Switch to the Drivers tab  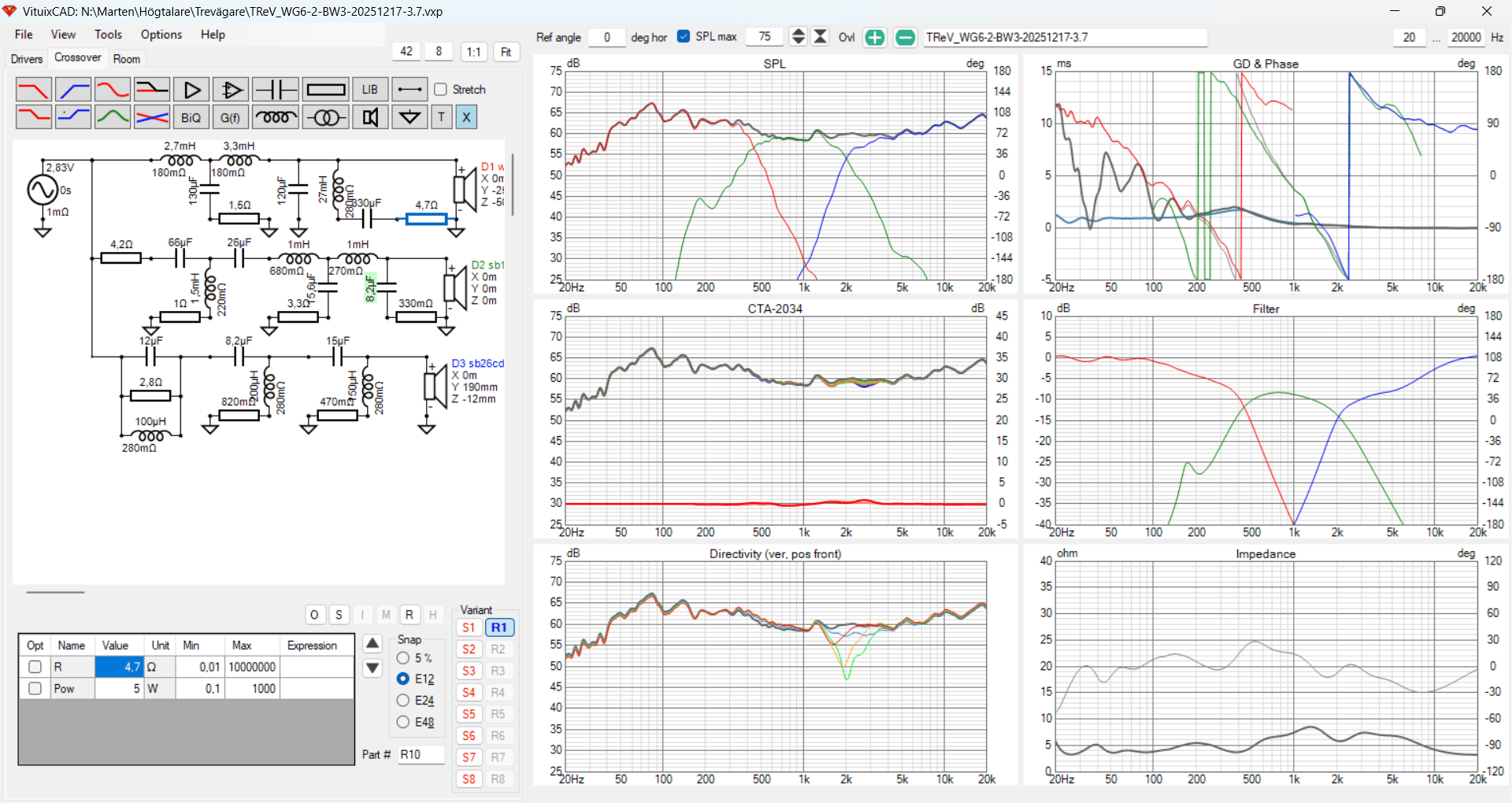27,59
